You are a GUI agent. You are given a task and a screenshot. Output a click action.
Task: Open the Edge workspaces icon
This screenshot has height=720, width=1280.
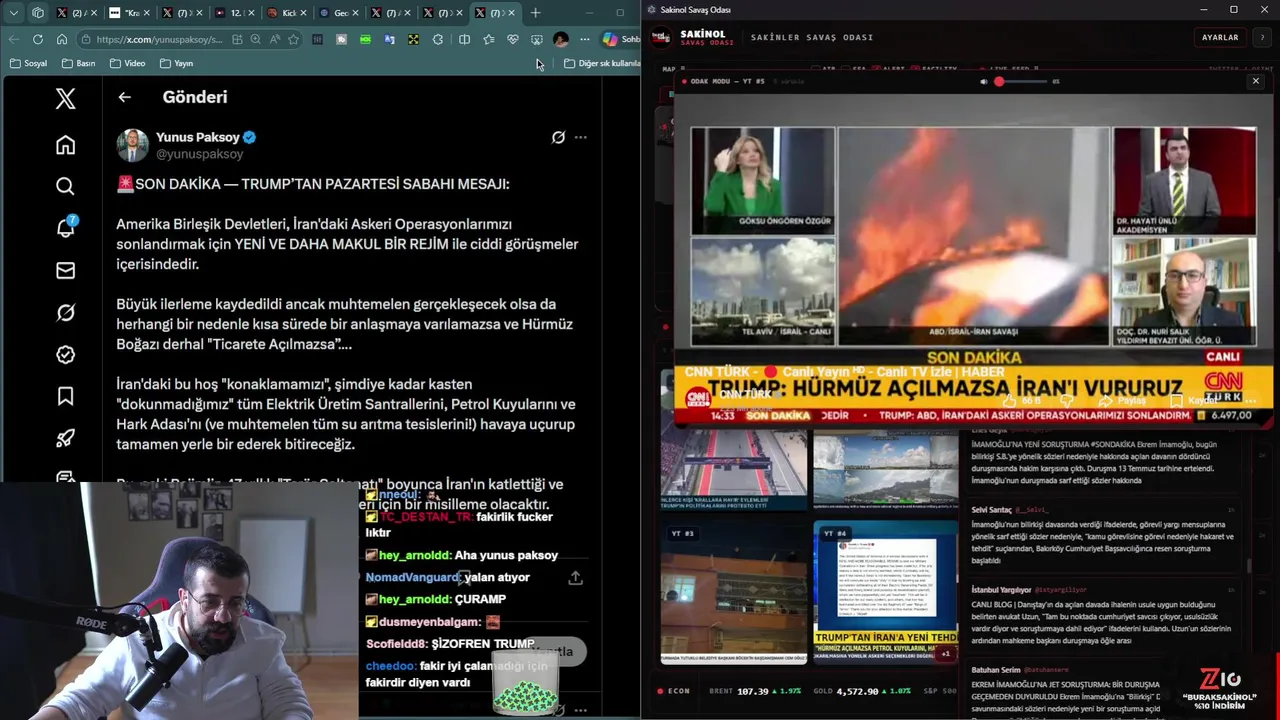click(38, 13)
